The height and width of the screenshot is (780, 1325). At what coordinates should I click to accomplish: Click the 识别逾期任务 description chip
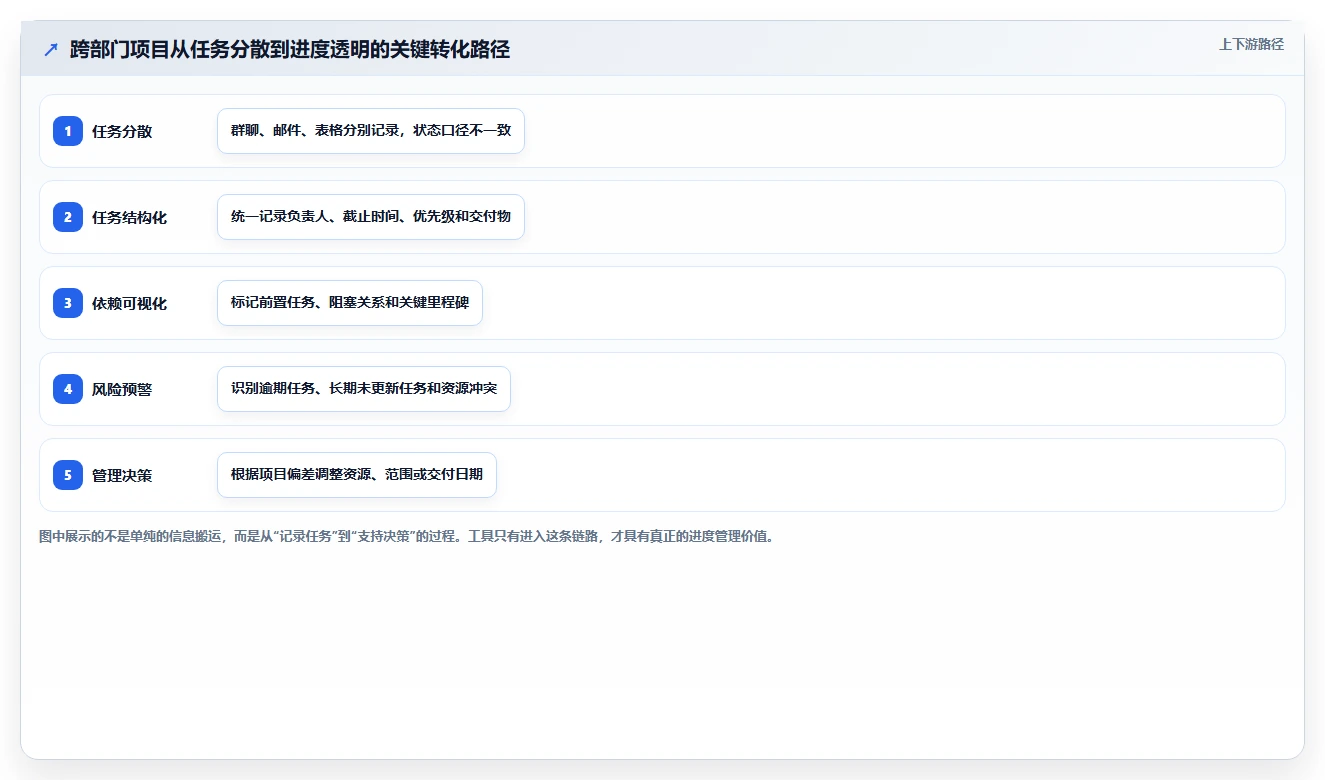point(364,389)
